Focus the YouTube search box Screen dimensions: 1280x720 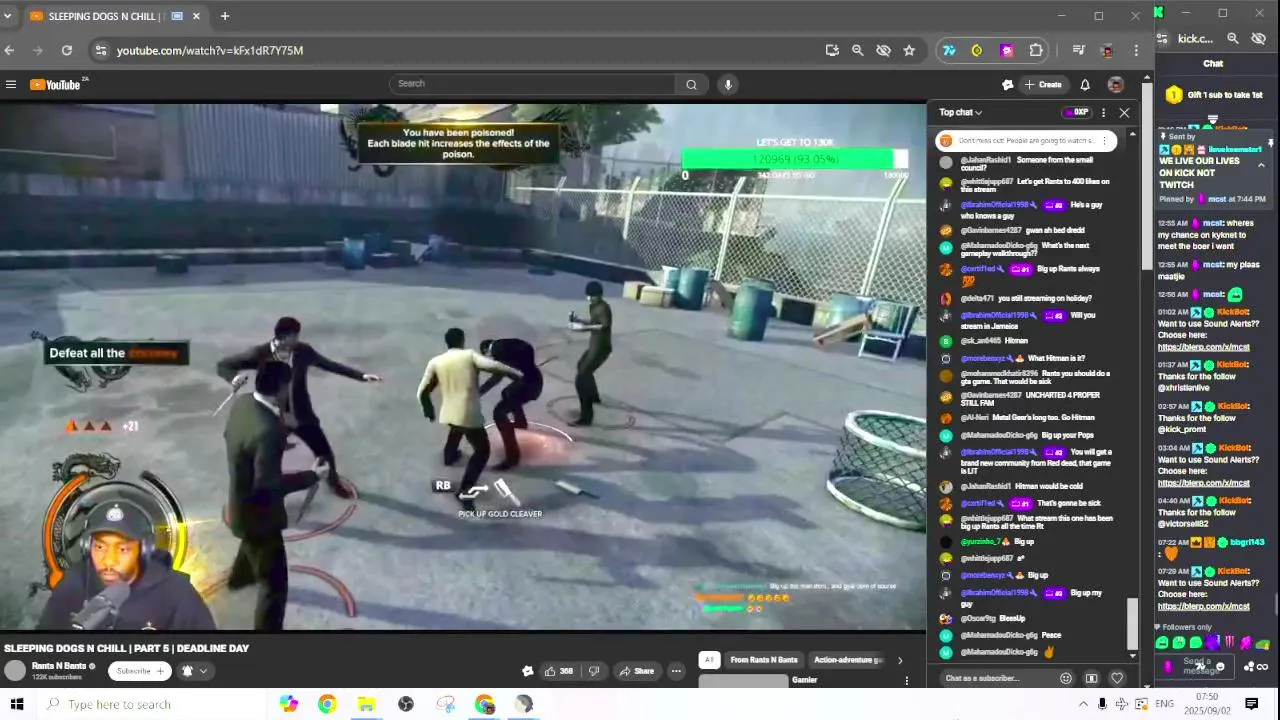click(533, 84)
